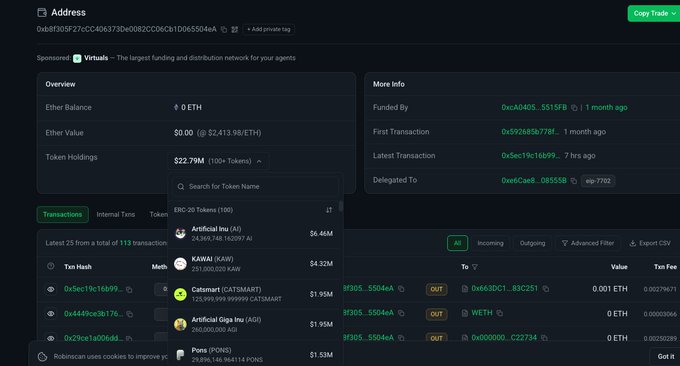Image resolution: width=680 pixels, height=366 pixels.
Task: Open funding time '1 month ago' link
Action: [x=606, y=107]
